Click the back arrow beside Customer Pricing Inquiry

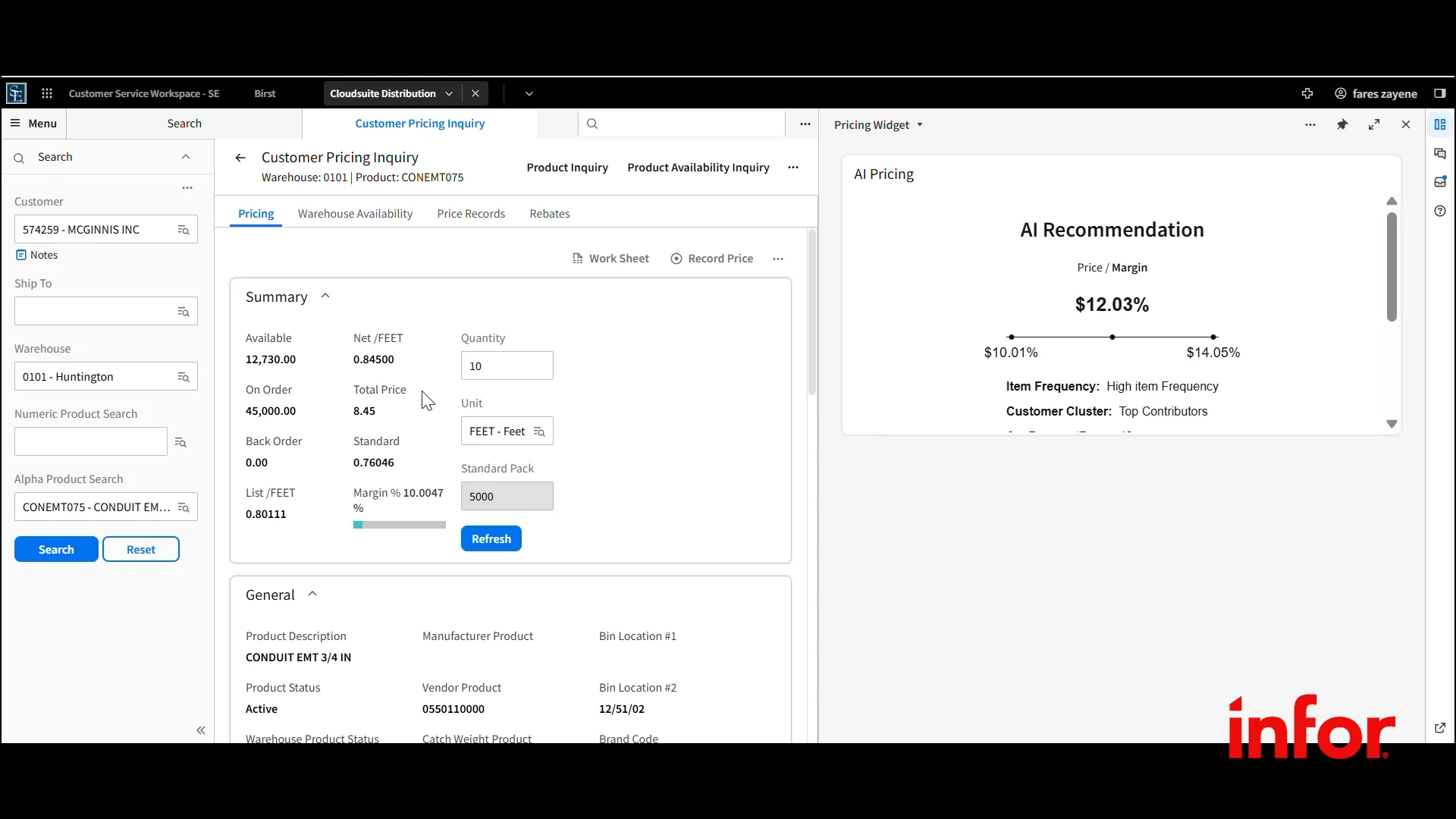(240, 158)
